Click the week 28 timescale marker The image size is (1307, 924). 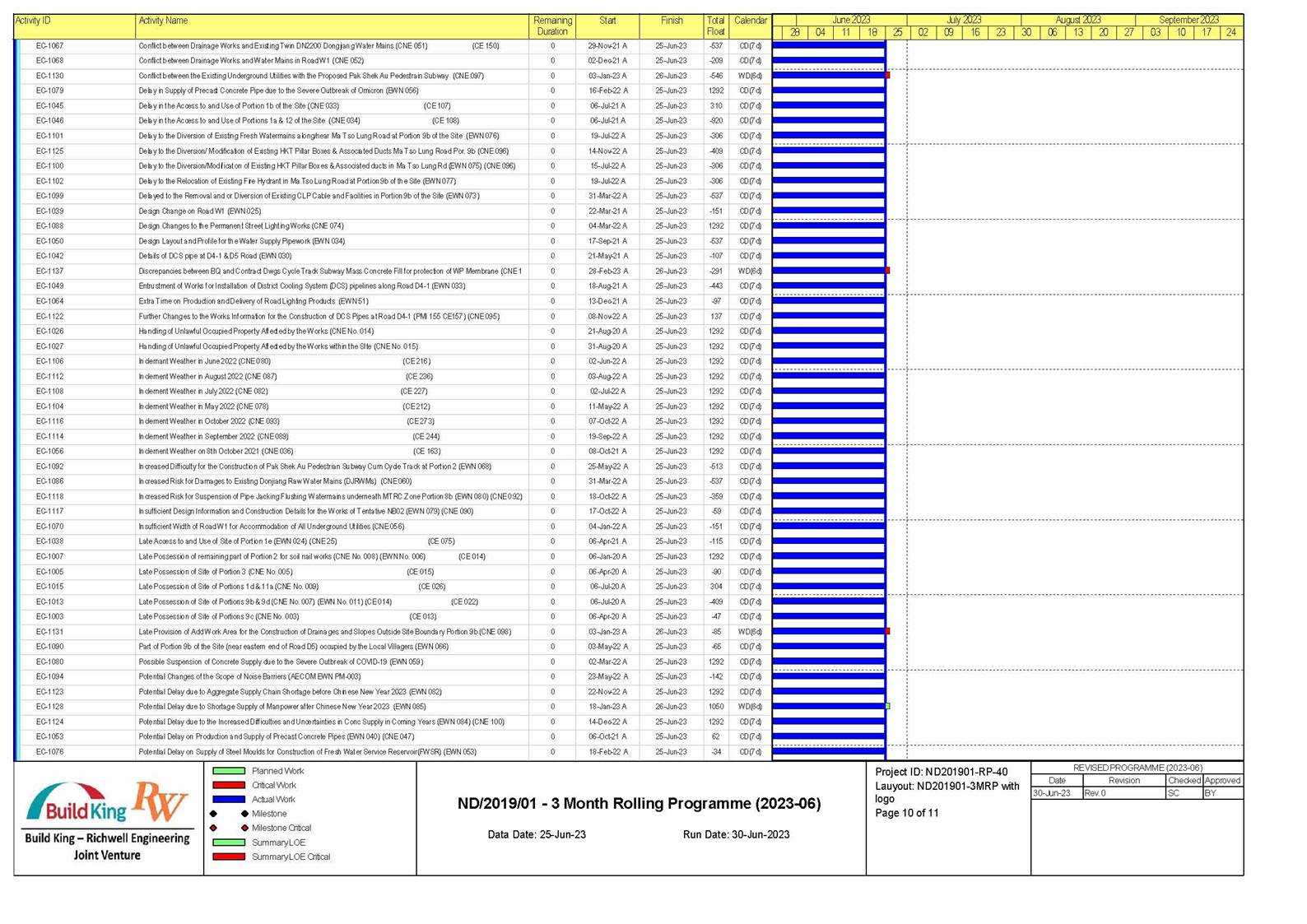coord(794,32)
